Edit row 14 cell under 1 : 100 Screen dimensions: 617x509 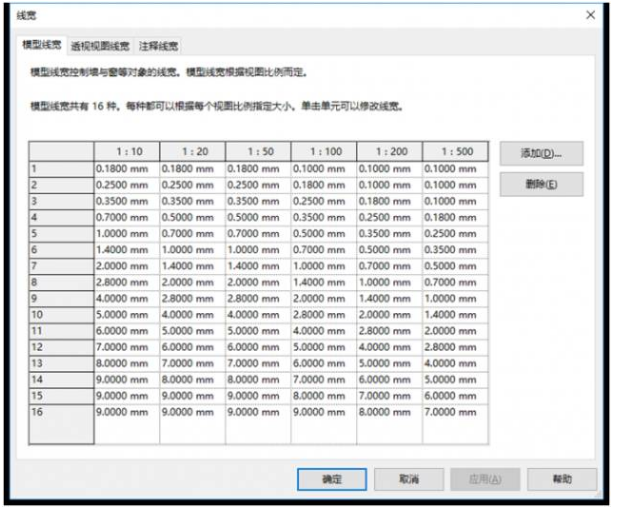pyautogui.click(x=324, y=380)
